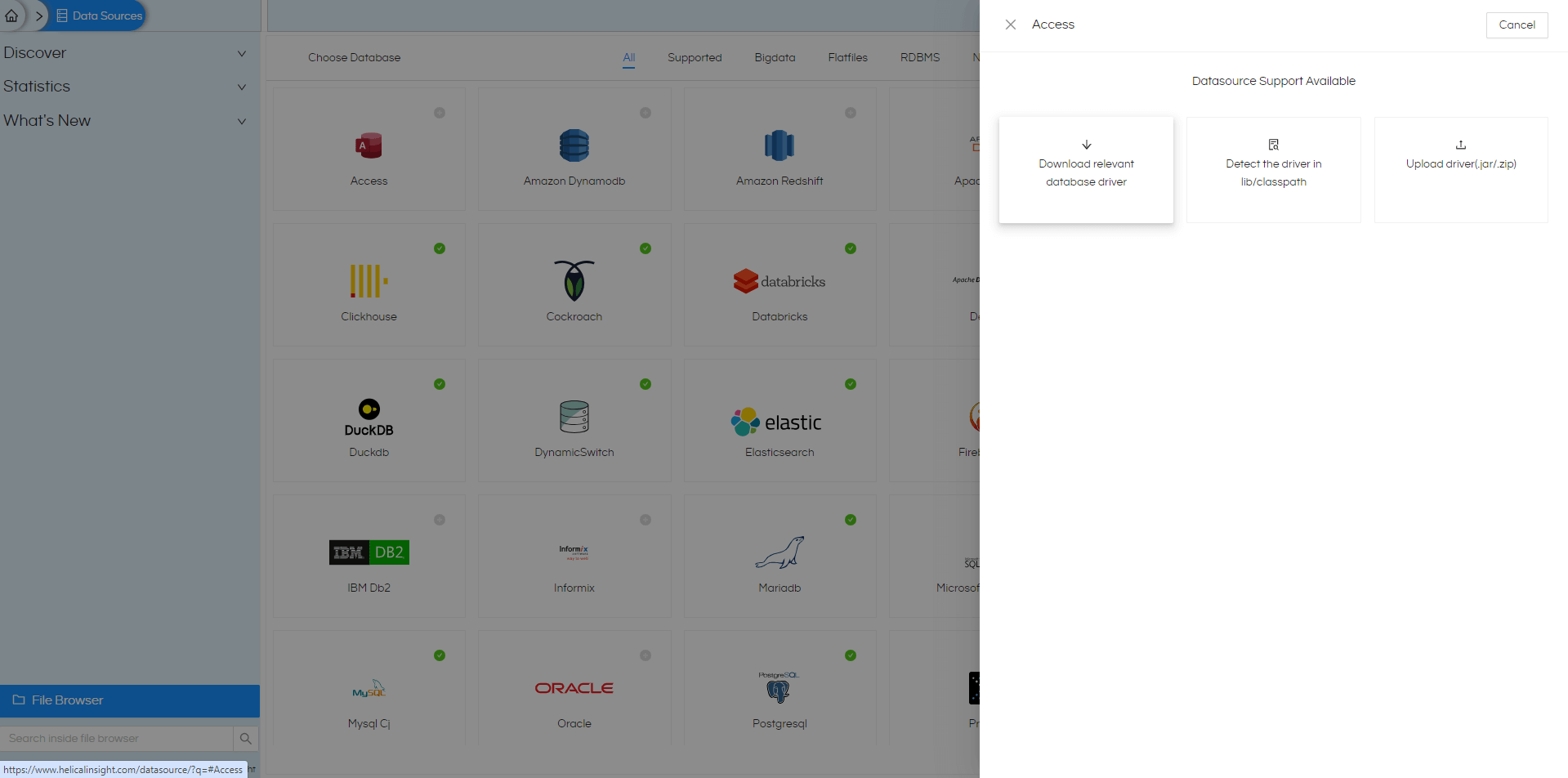Click the green check on Cockroach card

click(646, 248)
